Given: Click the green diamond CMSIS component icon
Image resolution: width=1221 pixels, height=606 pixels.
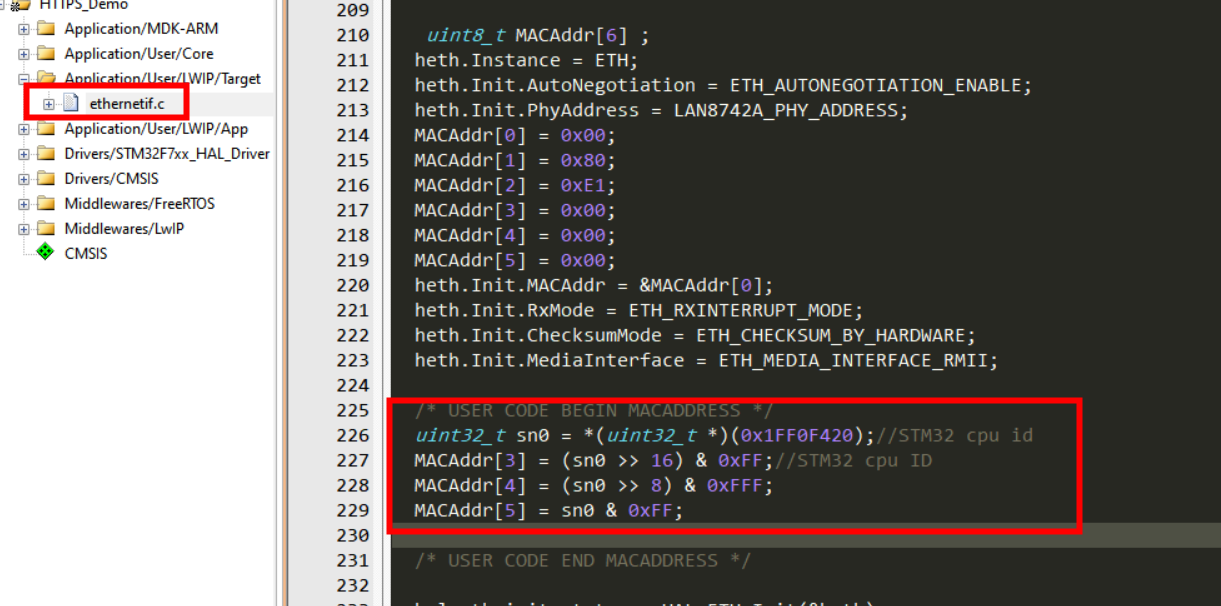Looking at the screenshot, I should coord(45,253).
